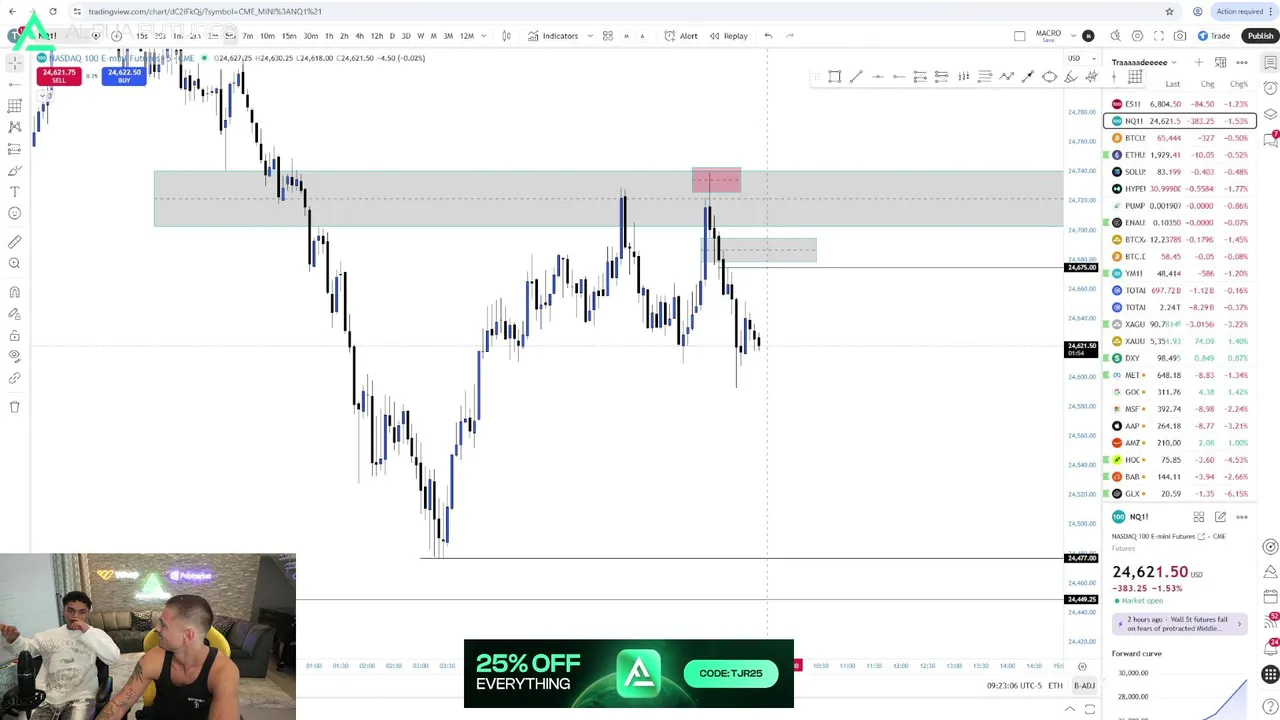Pick the ellipse shape tool in favorites bar

(1049, 77)
